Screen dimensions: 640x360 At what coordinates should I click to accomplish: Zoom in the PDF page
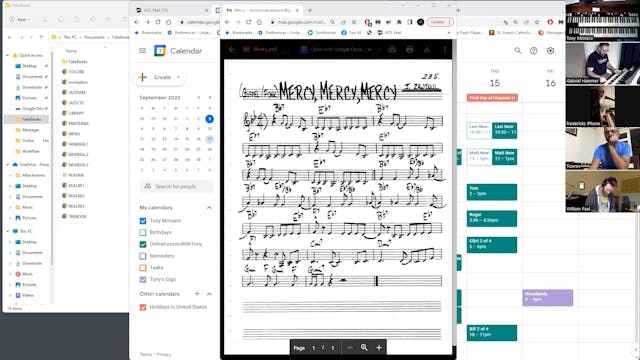379,347
